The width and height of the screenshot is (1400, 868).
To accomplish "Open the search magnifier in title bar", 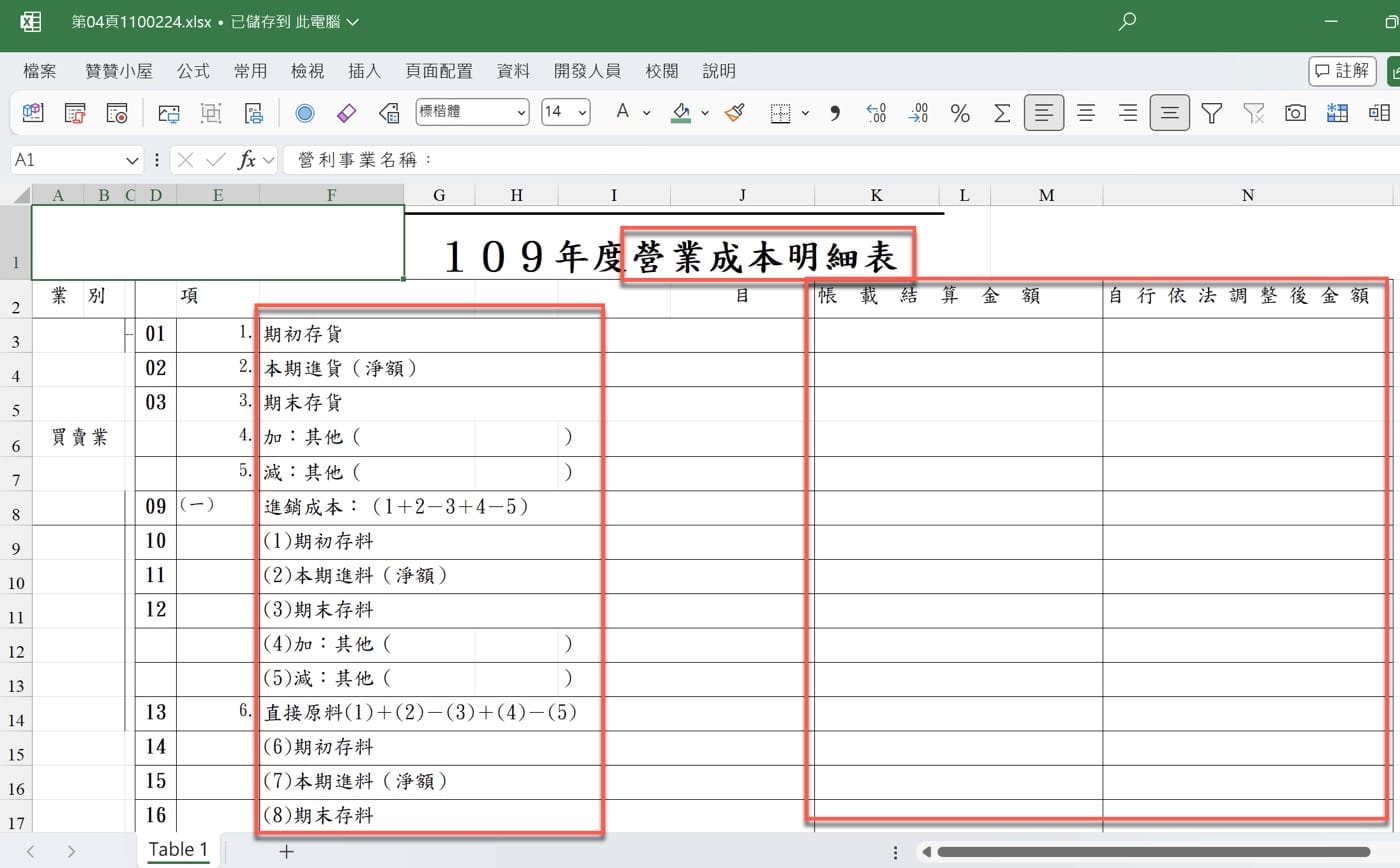I will [x=1127, y=21].
